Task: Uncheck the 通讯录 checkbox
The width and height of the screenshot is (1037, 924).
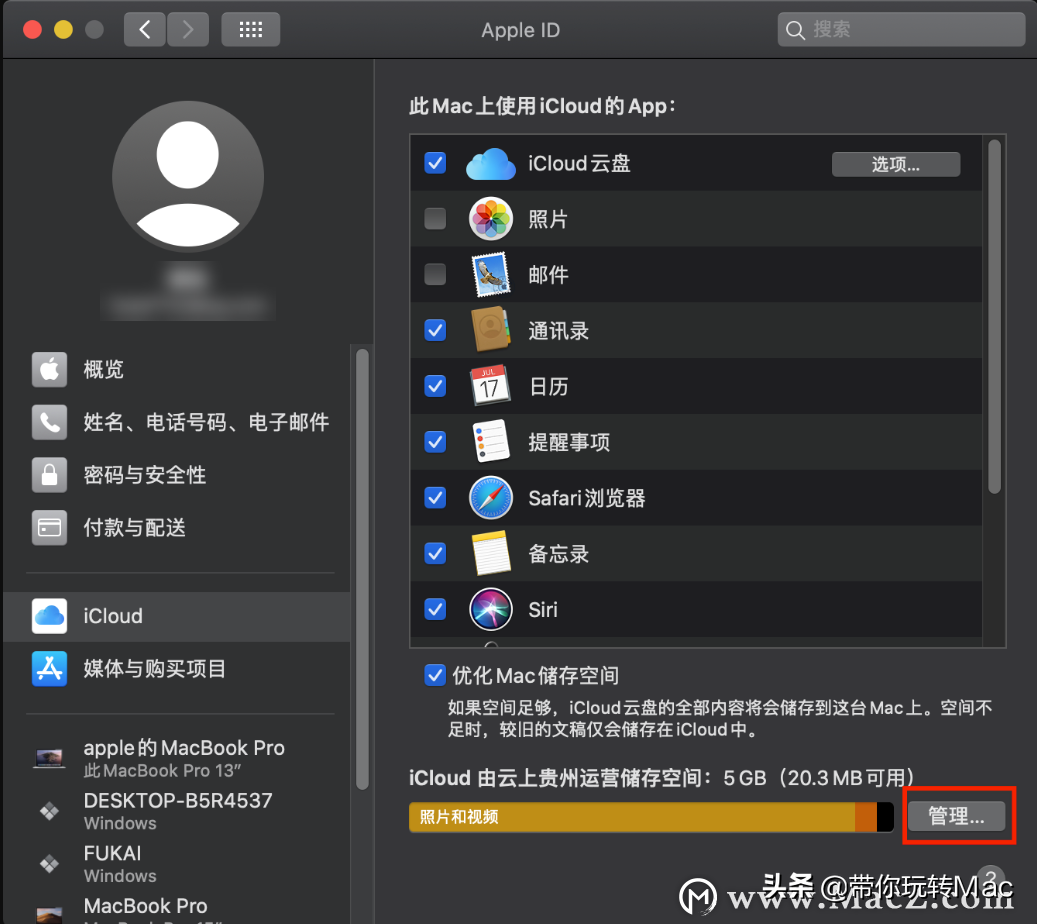Action: (435, 330)
